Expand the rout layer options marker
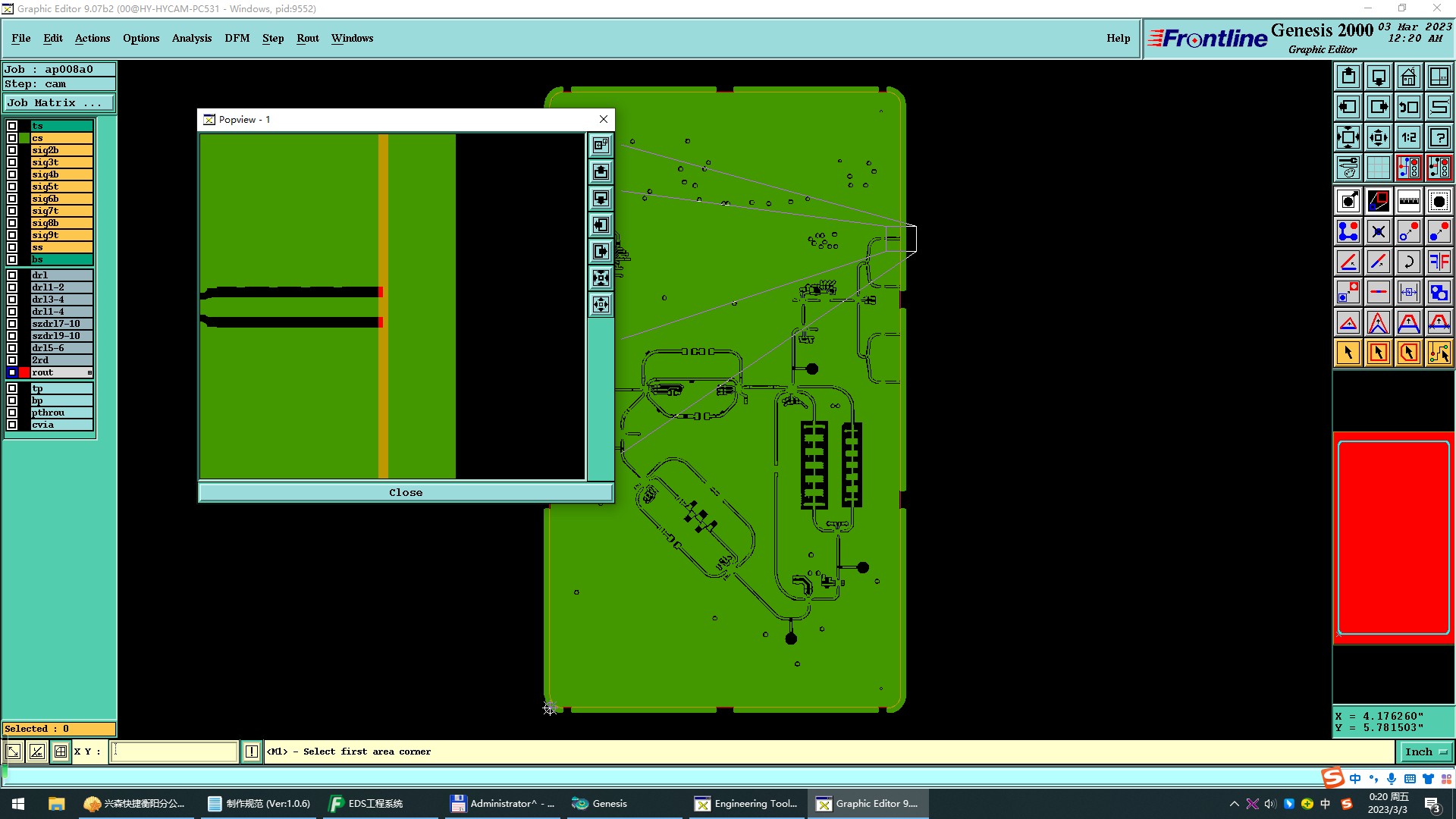The width and height of the screenshot is (1456, 819). click(x=89, y=372)
